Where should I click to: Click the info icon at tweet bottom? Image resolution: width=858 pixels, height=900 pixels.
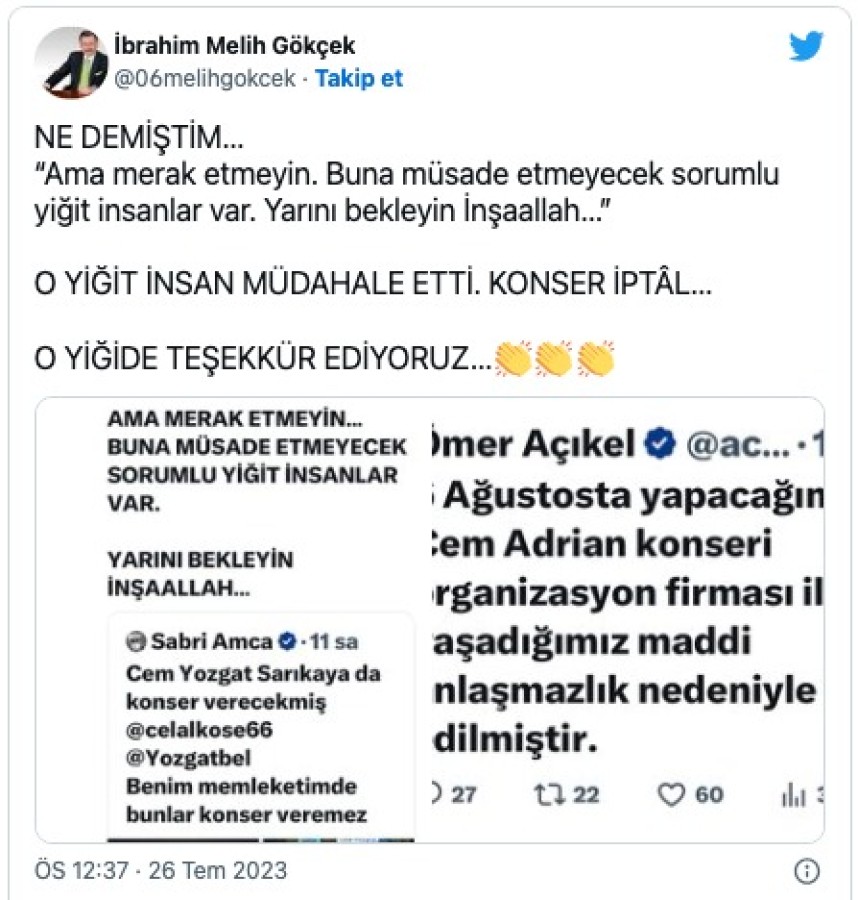[806, 871]
